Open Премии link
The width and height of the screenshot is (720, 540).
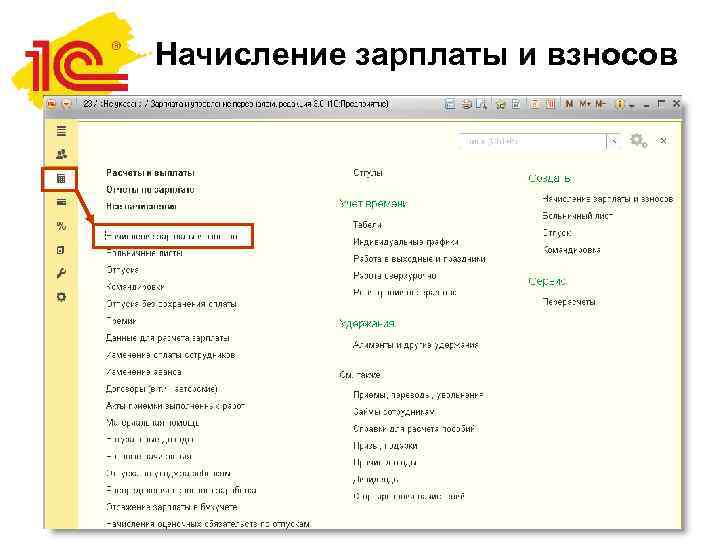(121, 321)
